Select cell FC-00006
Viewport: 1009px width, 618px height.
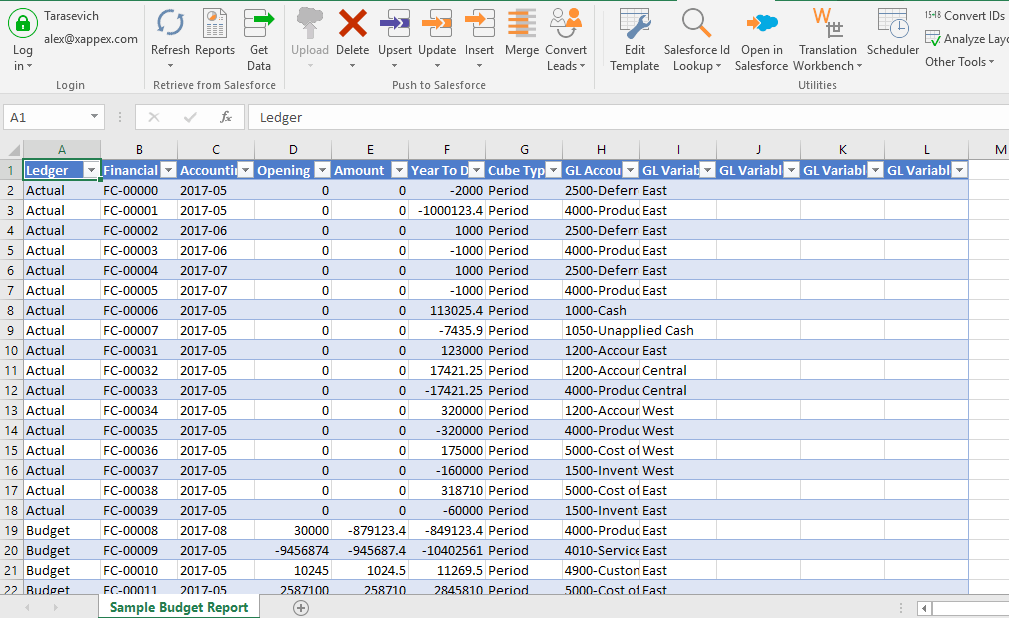138,310
